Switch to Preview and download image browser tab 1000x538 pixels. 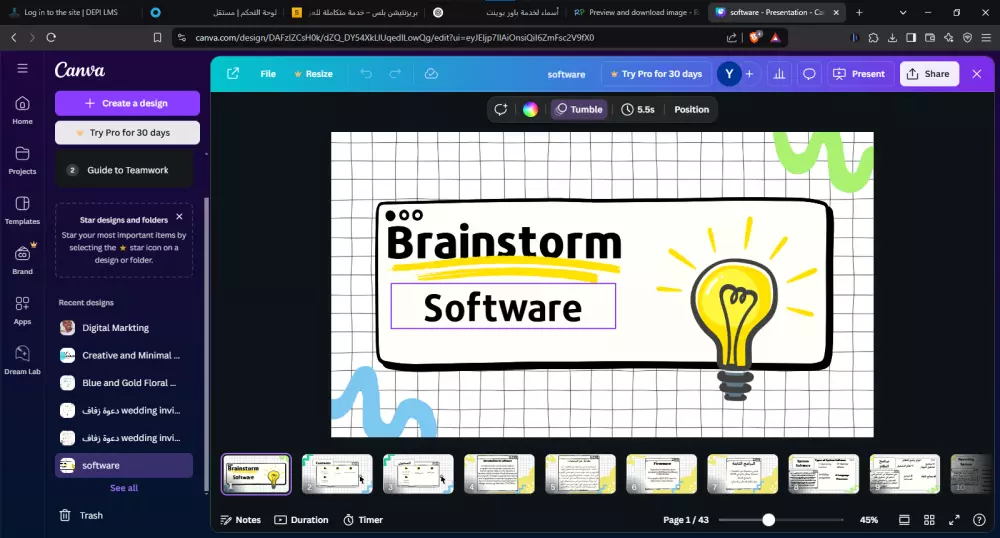pyautogui.click(x=636, y=12)
